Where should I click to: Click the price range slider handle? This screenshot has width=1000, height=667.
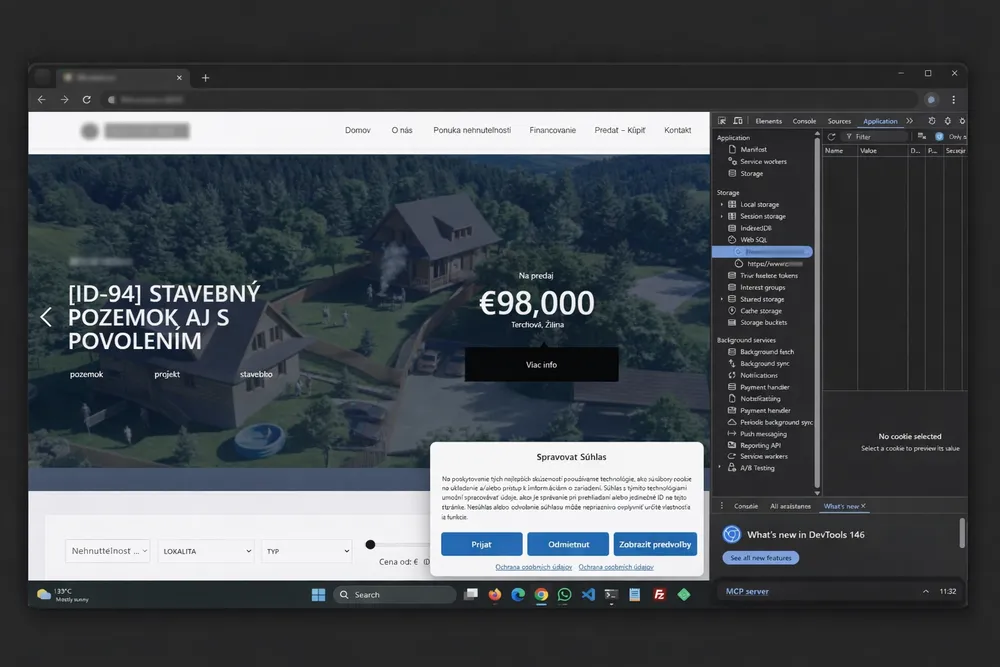pyautogui.click(x=371, y=545)
